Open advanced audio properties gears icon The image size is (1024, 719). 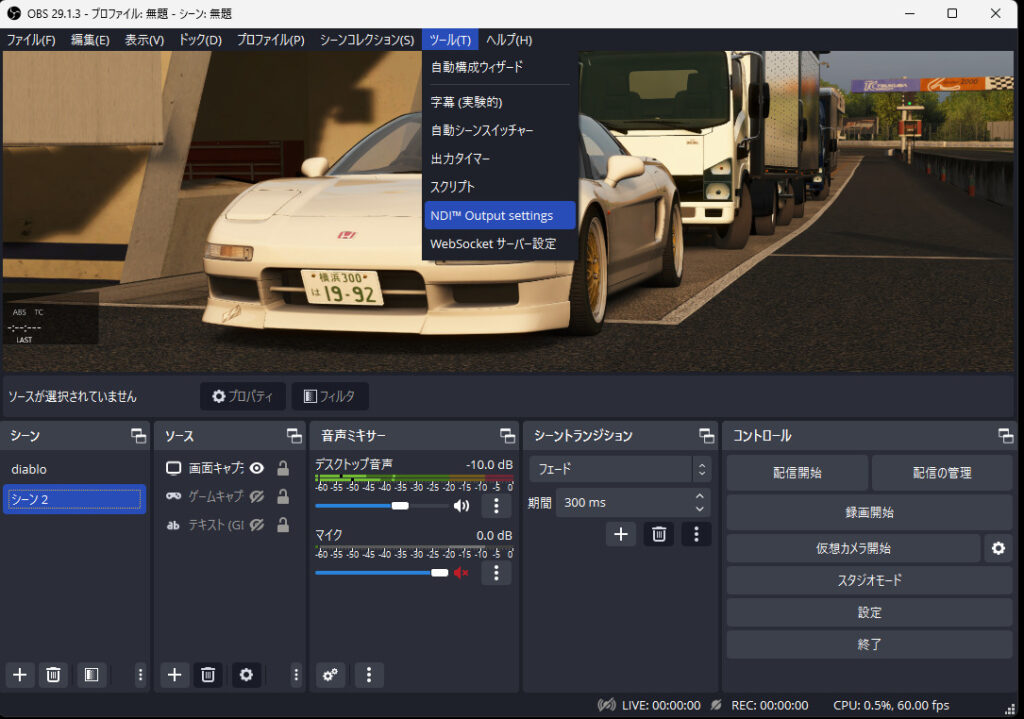coord(330,675)
